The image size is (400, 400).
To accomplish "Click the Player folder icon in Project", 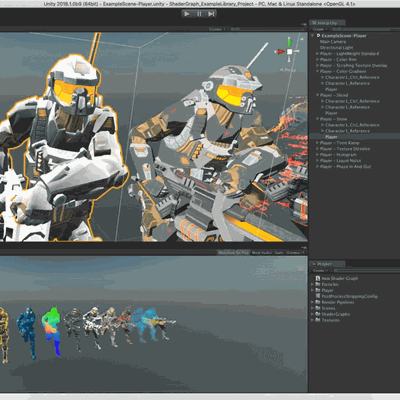I will tap(318, 290).
